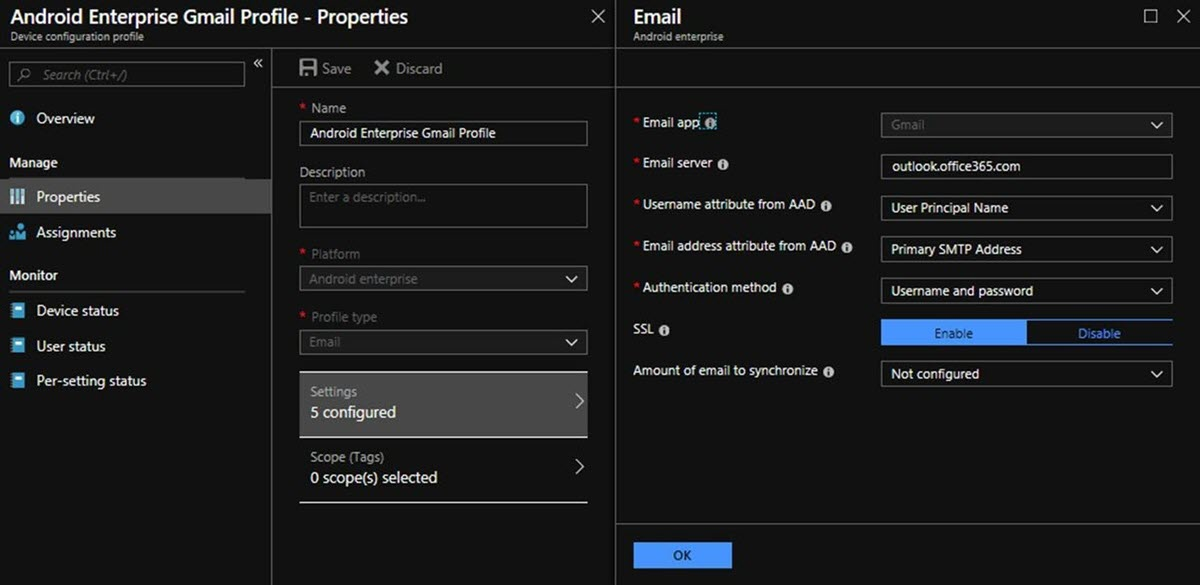Viewport: 1200px width, 585px height.
Task: Click the info icon beside Email server
Action: click(723, 164)
